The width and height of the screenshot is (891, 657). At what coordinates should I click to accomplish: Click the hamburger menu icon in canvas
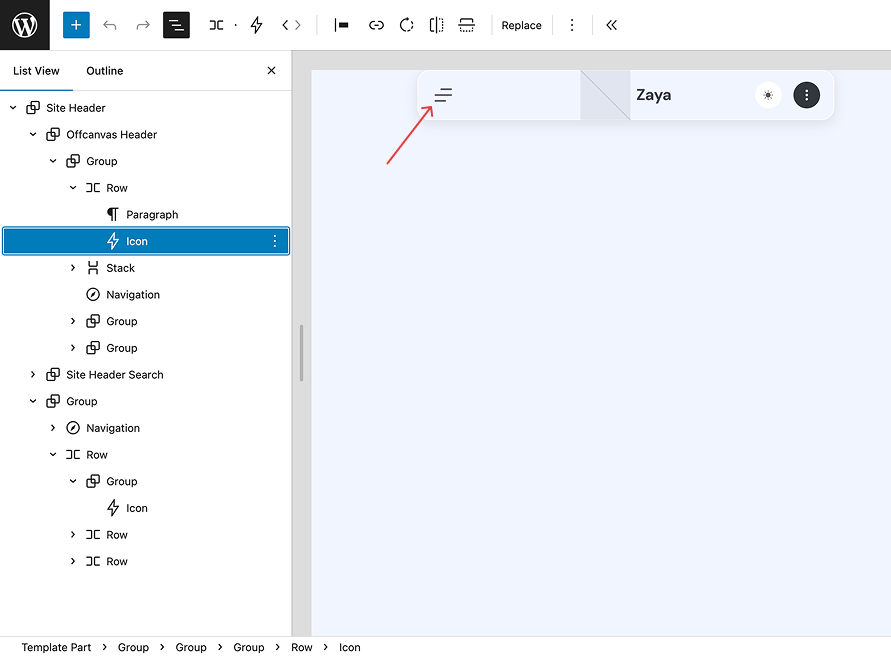(443, 95)
